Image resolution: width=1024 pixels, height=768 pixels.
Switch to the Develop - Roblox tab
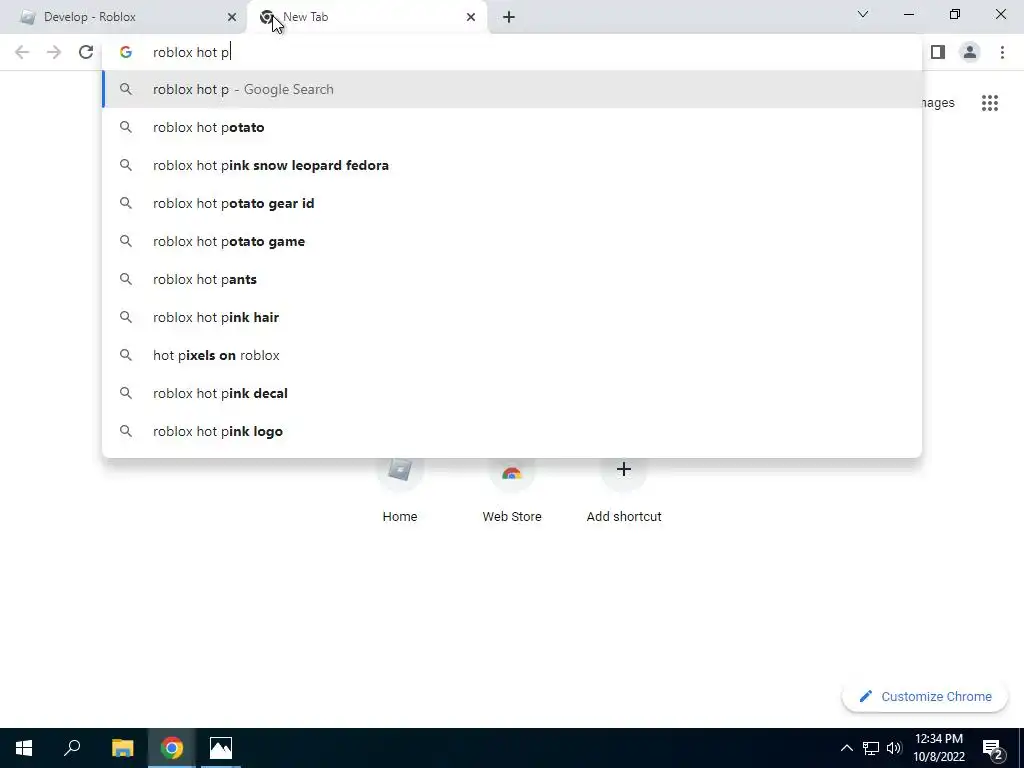(x=124, y=17)
